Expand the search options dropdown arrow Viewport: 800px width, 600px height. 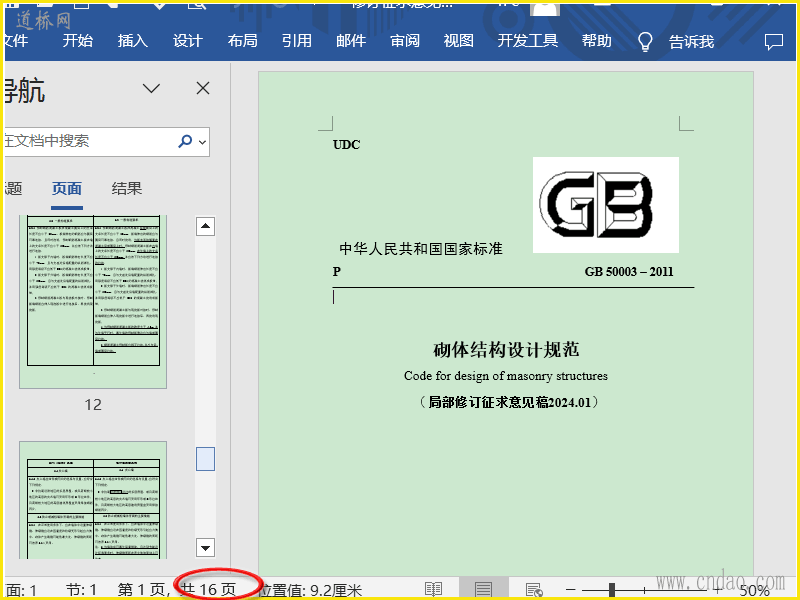pos(203,142)
